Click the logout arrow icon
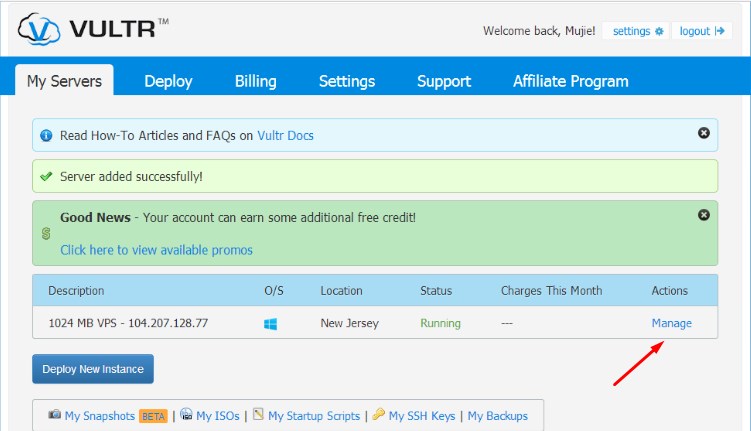This screenshot has width=751, height=431. [719, 31]
